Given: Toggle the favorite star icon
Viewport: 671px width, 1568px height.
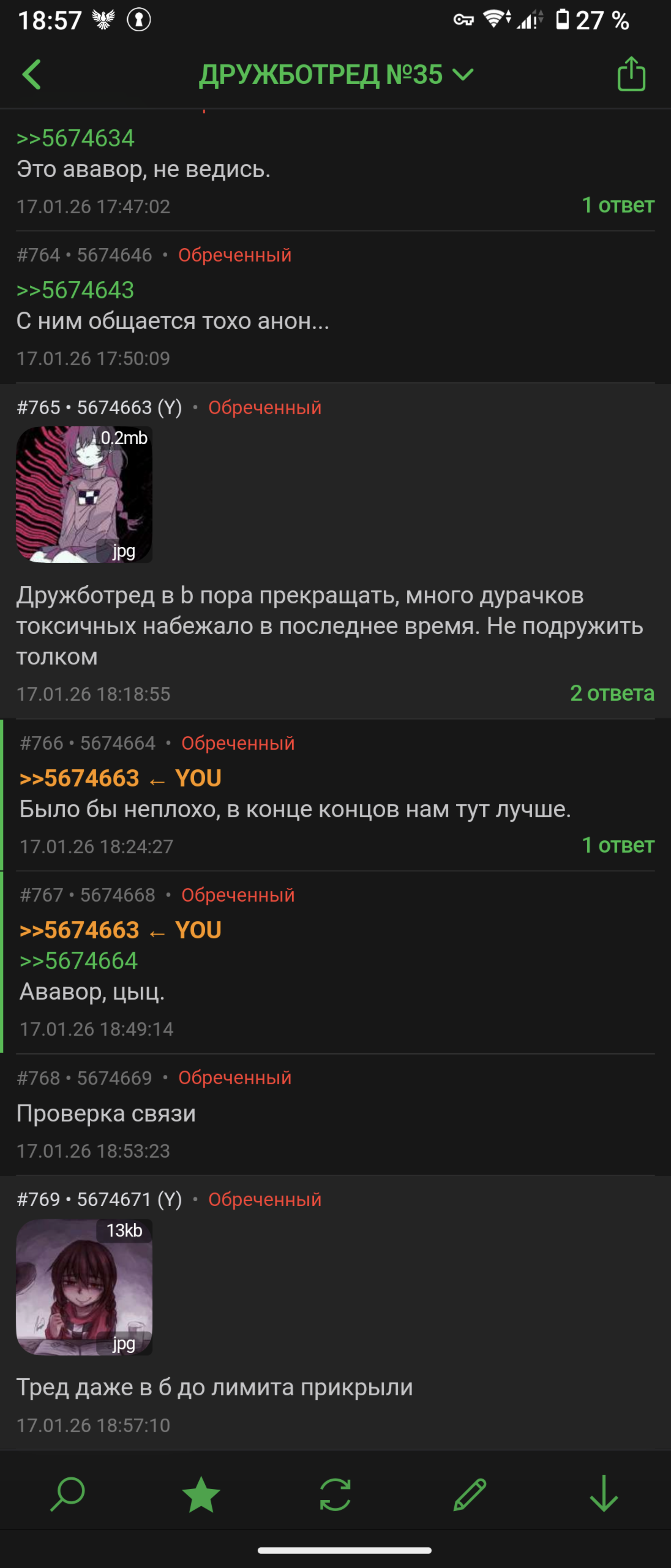Looking at the screenshot, I should (201, 1494).
